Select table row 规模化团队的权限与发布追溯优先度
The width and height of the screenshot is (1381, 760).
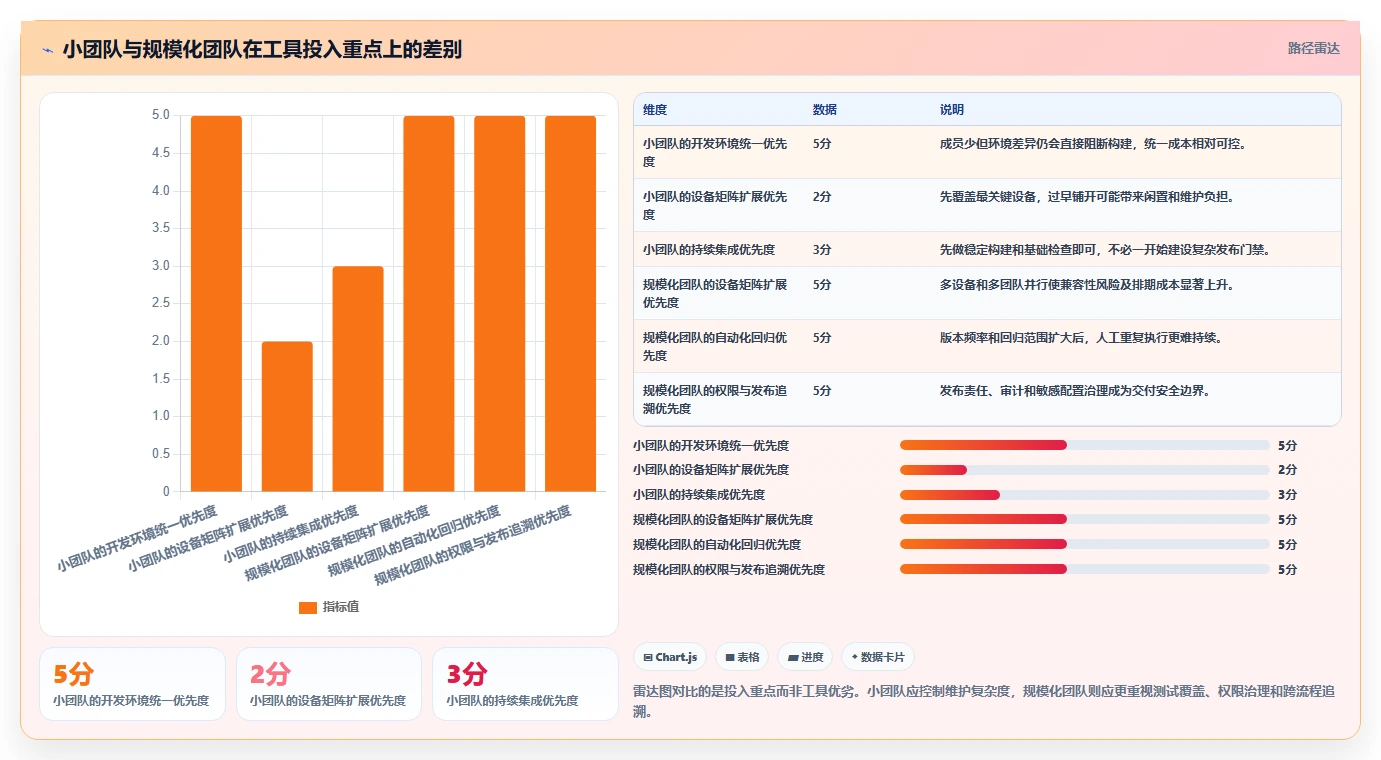click(987, 399)
